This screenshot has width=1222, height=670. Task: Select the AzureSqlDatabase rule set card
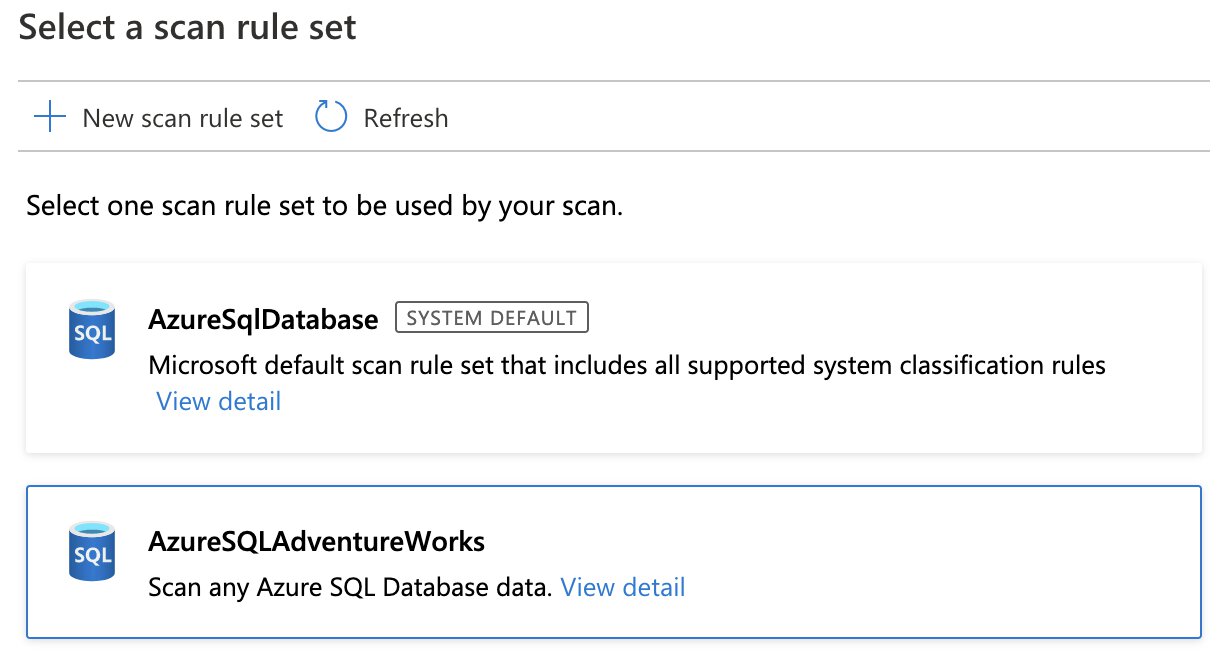[x=613, y=358]
